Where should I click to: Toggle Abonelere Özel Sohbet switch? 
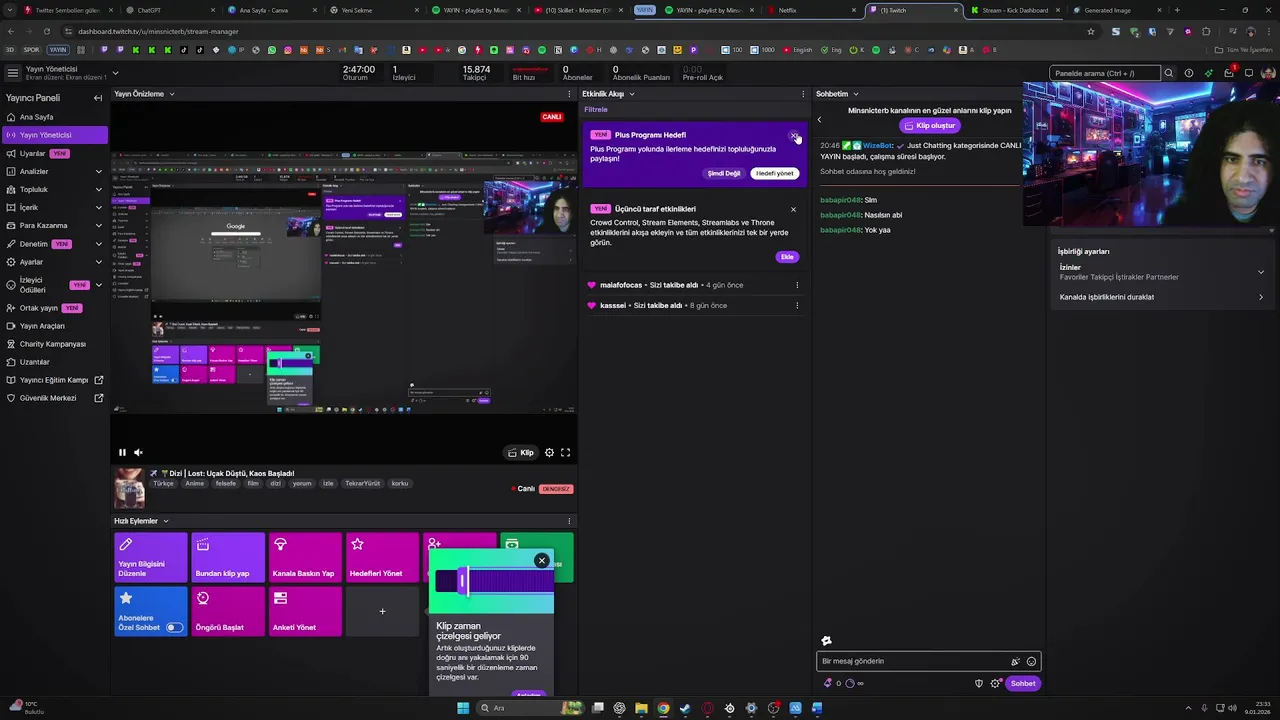click(174, 628)
